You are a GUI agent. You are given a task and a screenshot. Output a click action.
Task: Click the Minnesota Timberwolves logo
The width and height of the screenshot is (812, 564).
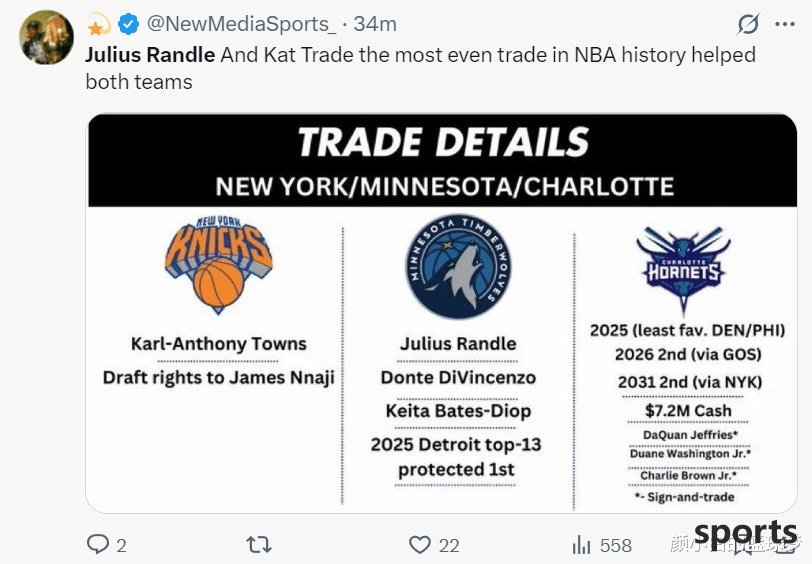458,266
